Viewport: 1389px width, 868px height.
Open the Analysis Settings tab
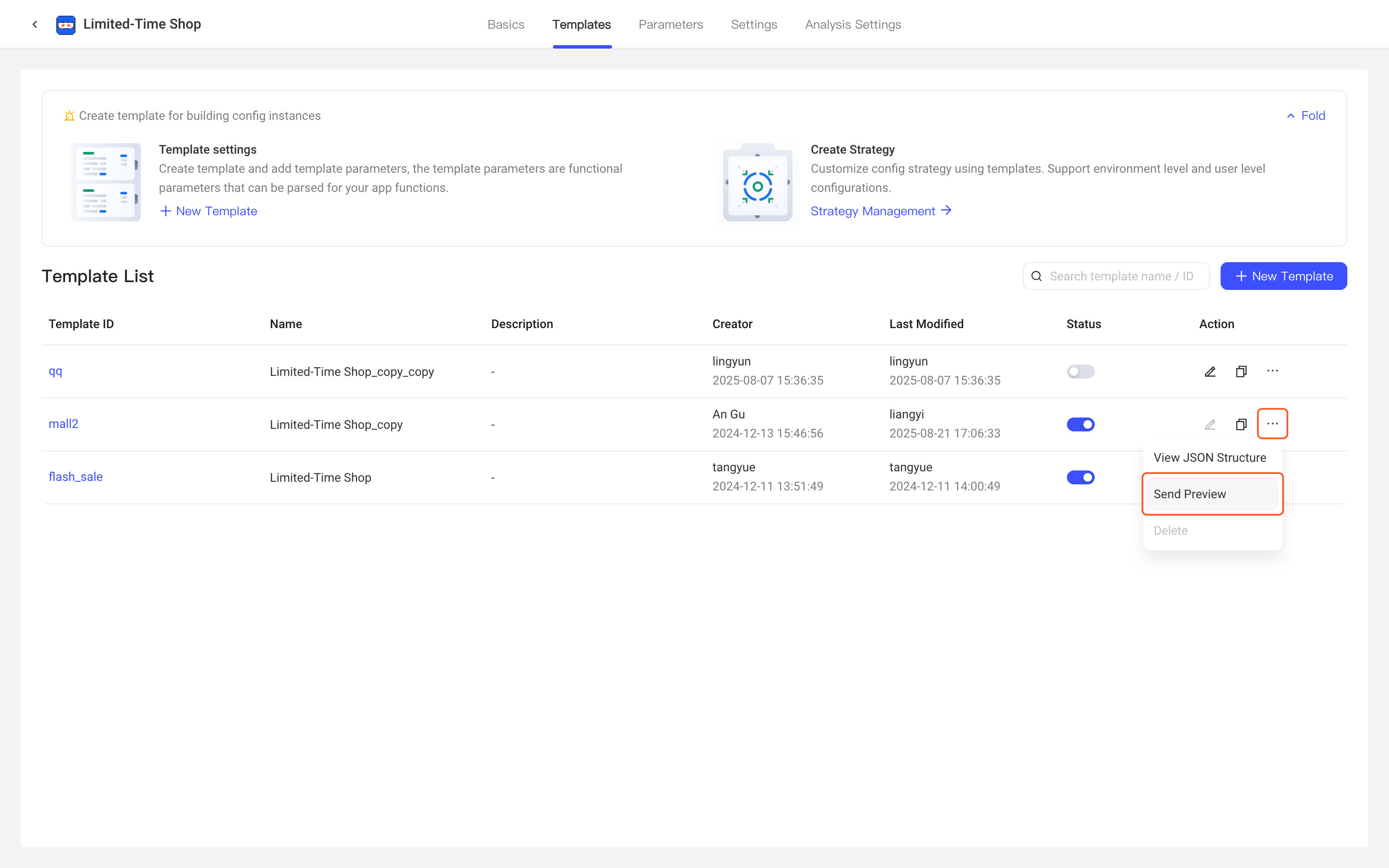tap(853, 24)
